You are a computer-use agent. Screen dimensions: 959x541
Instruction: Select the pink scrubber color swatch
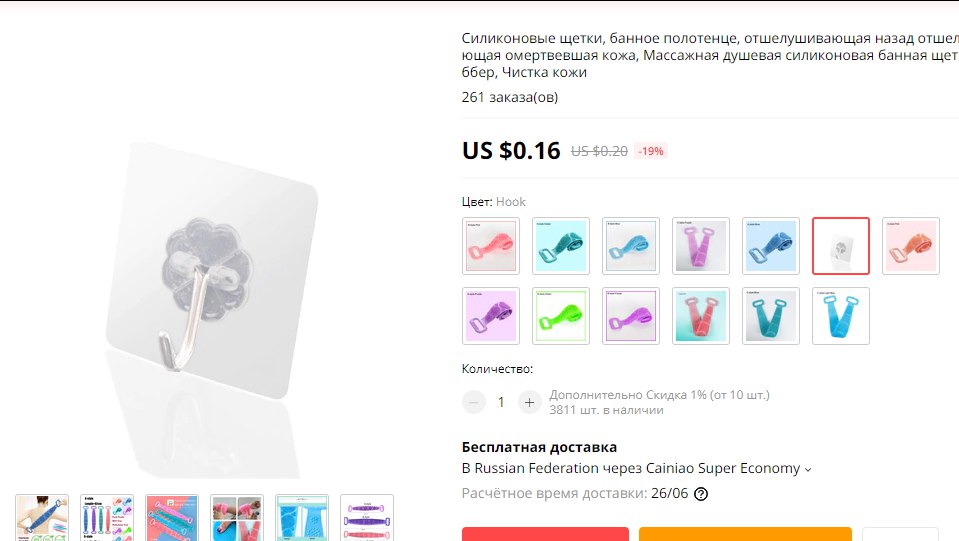click(x=491, y=246)
